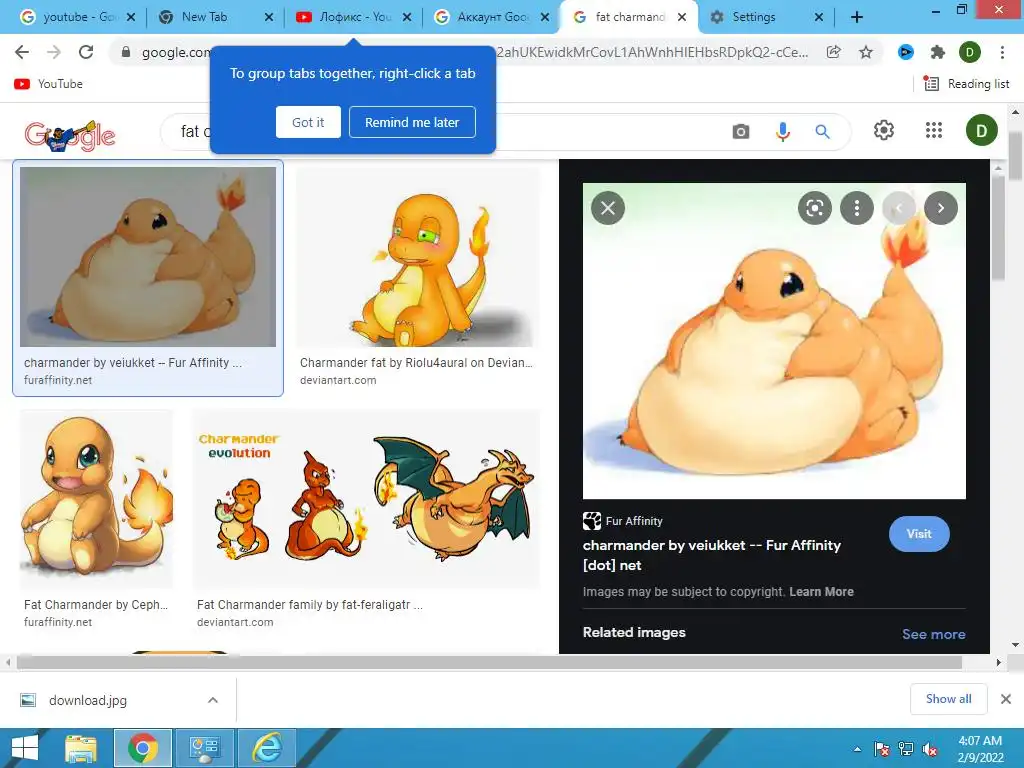The height and width of the screenshot is (768, 1024).
Task: Open Google quick settings gear
Action: point(884,131)
